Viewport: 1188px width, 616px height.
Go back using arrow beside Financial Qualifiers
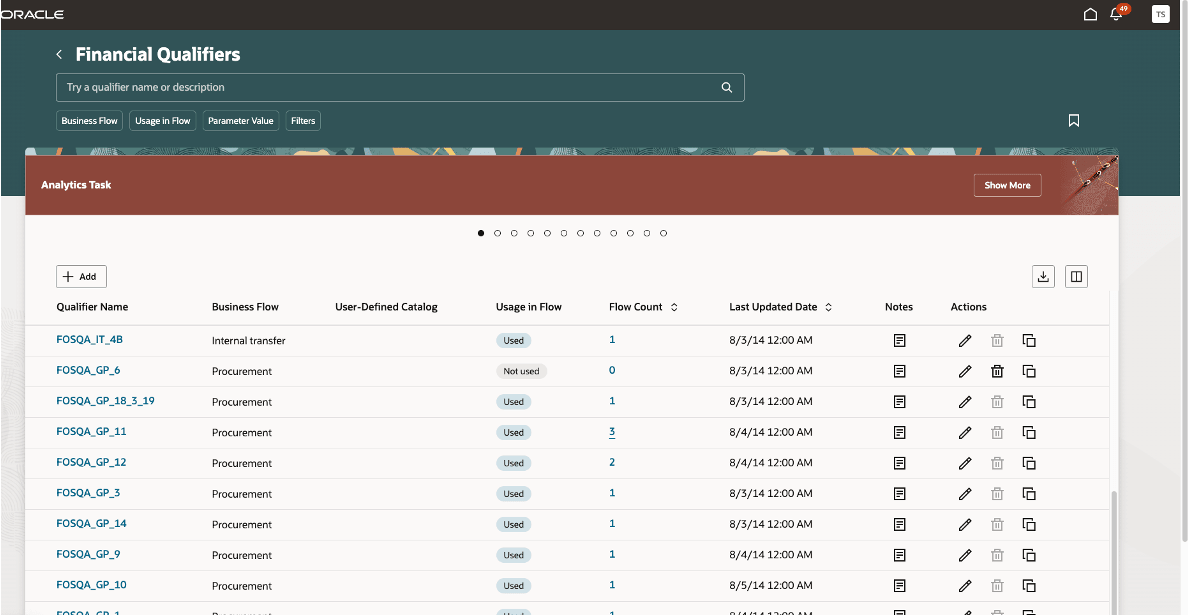coord(59,55)
